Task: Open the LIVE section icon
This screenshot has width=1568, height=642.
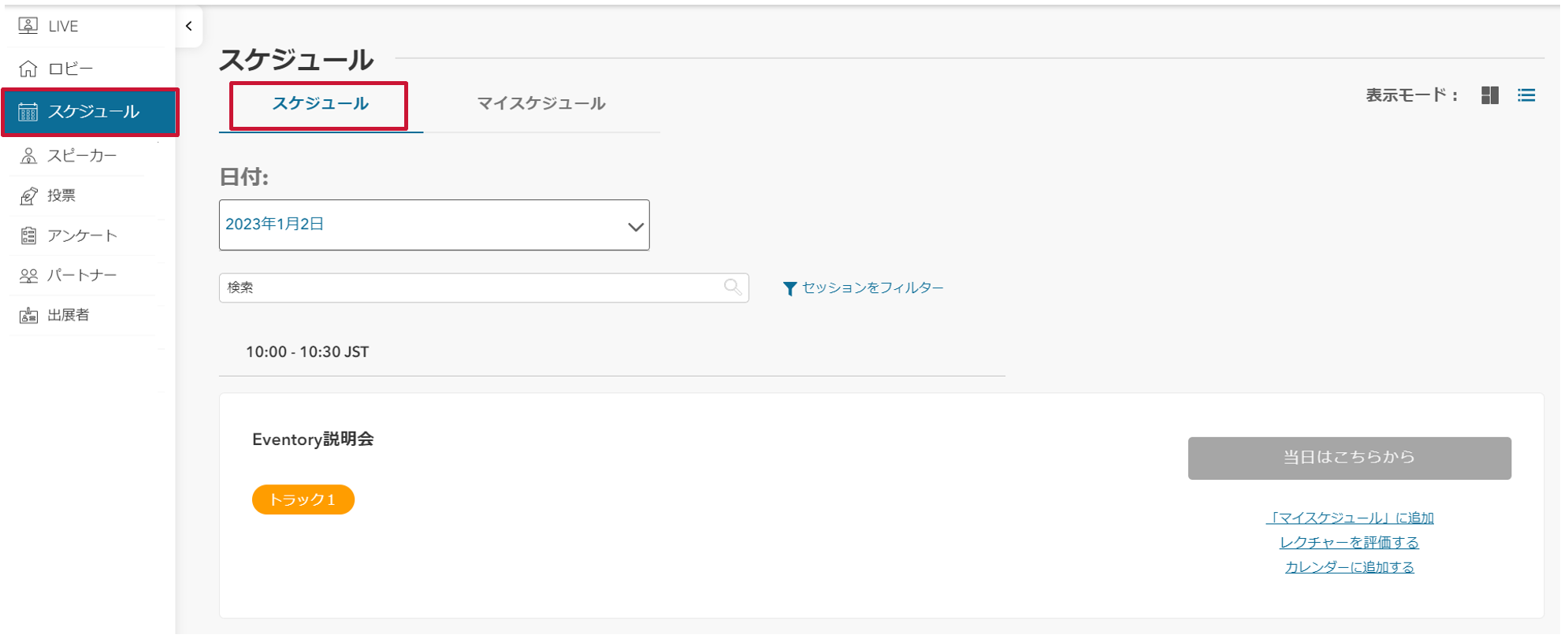Action: pyautogui.click(x=28, y=26)
